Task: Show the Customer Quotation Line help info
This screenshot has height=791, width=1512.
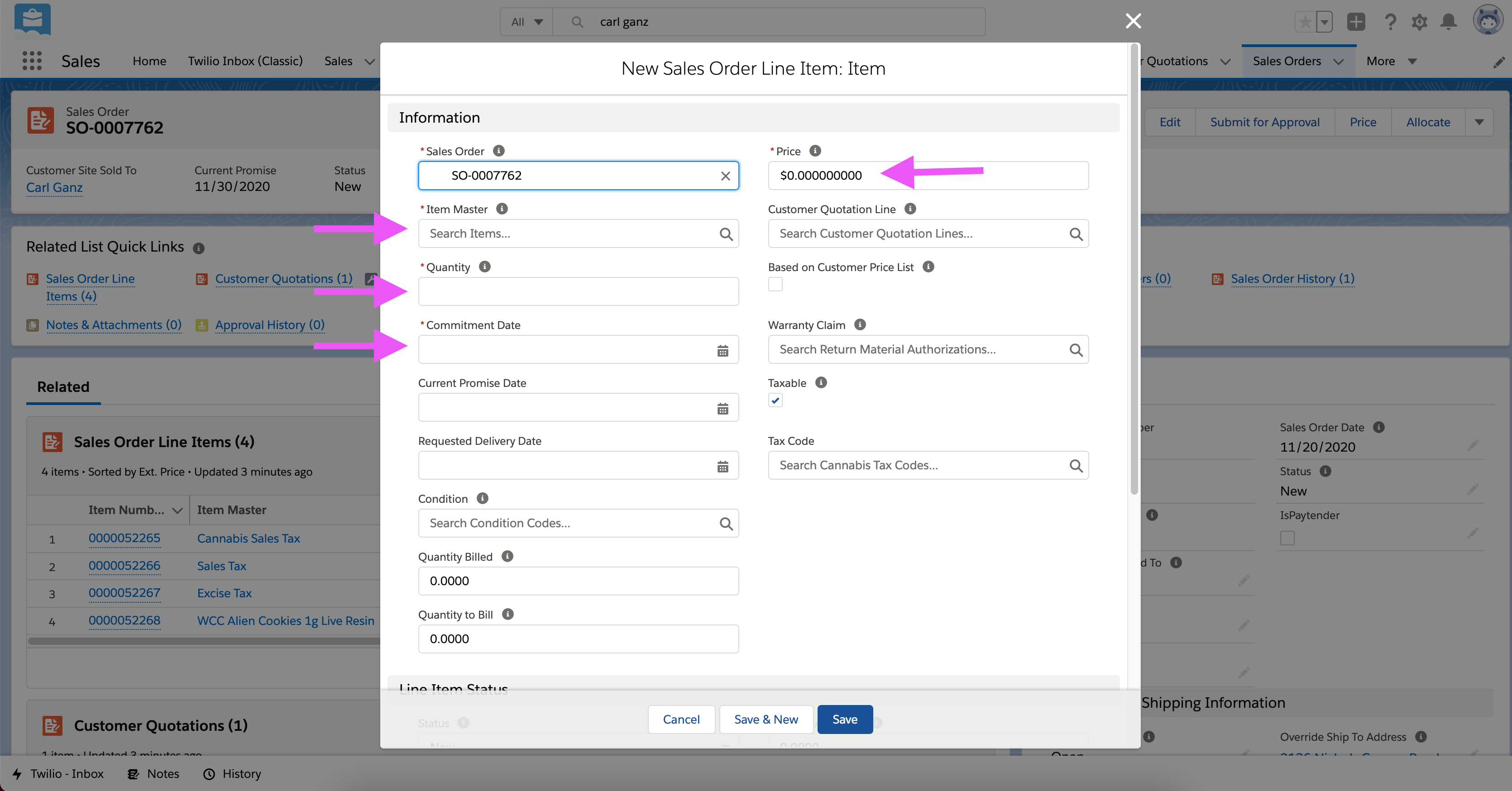Action: point(910,209)
